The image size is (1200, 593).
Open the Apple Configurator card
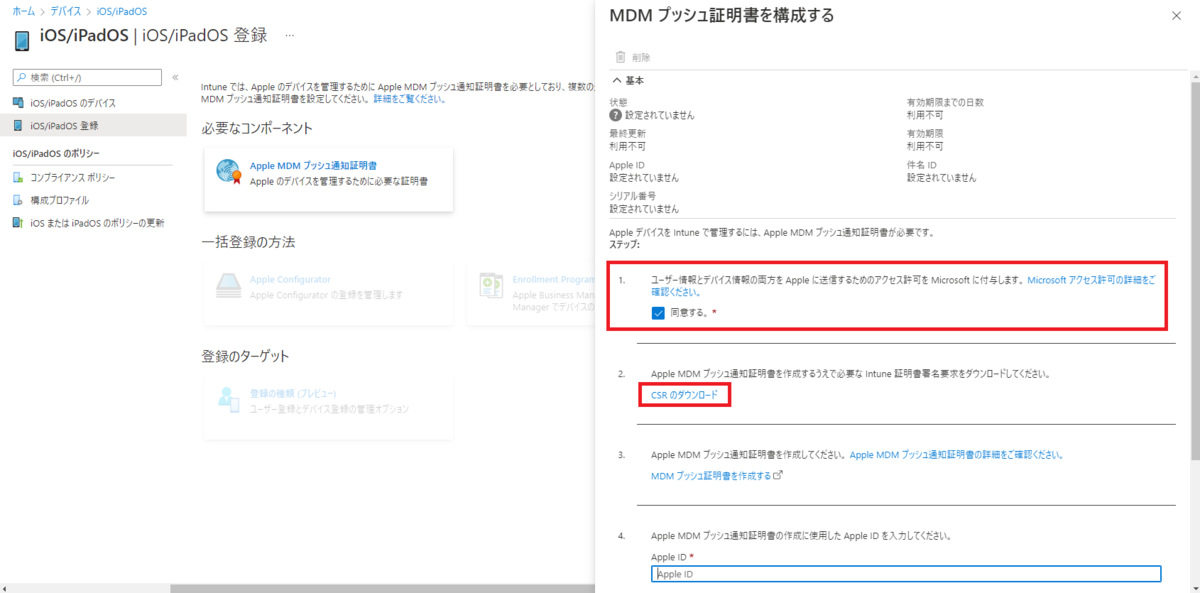point(328,294)
